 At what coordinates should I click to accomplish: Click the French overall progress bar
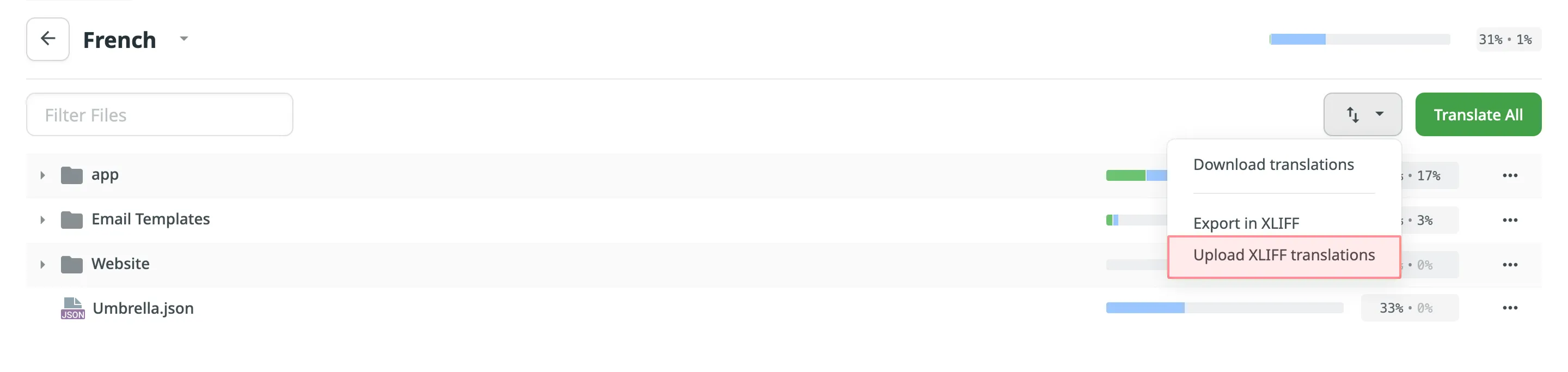click(x=1361, y=38)
